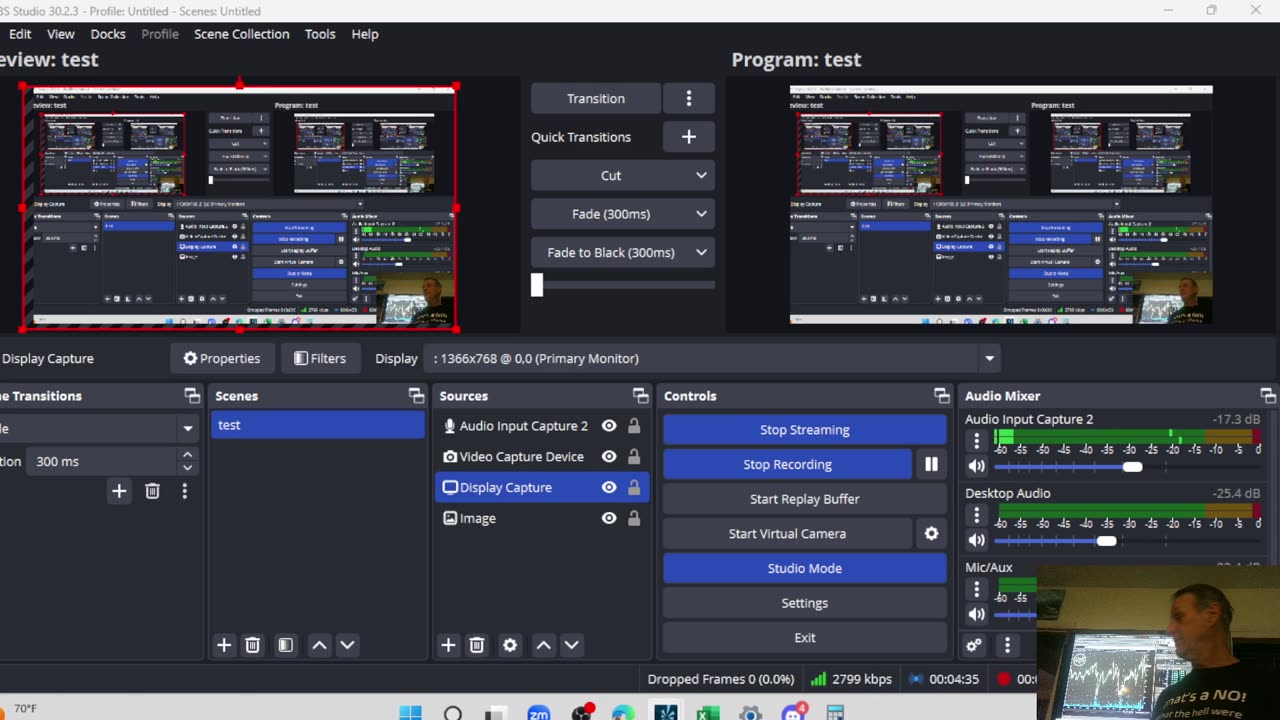Pop out the Controls dock panel

point(941,396)
